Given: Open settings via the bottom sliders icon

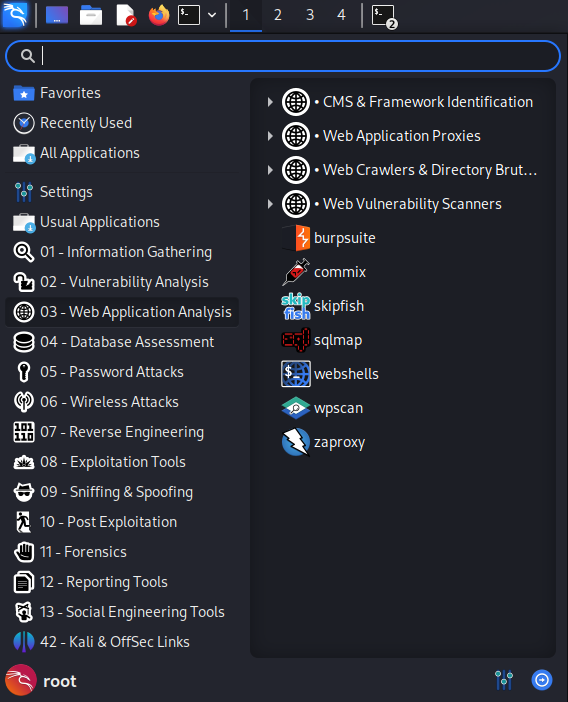Looking at the screenshot, I should click(x=504, y=680).
